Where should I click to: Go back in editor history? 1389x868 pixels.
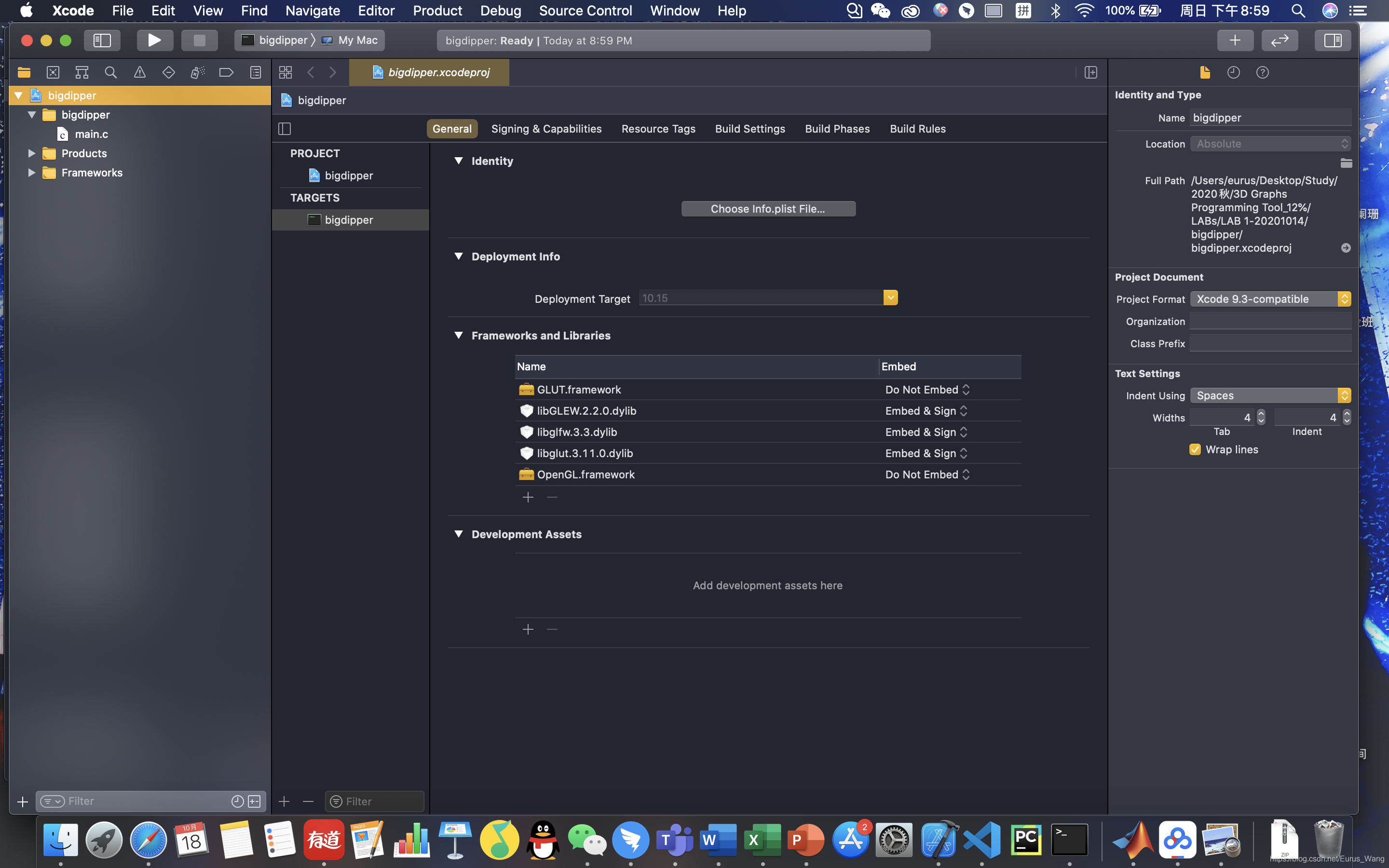coord(311,72)
